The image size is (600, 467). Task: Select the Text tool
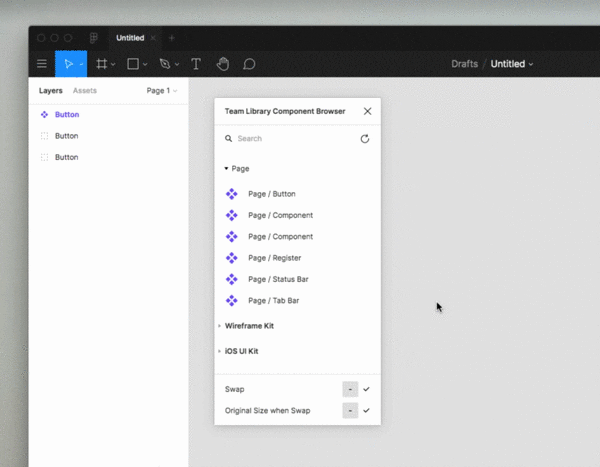[196, 64]
